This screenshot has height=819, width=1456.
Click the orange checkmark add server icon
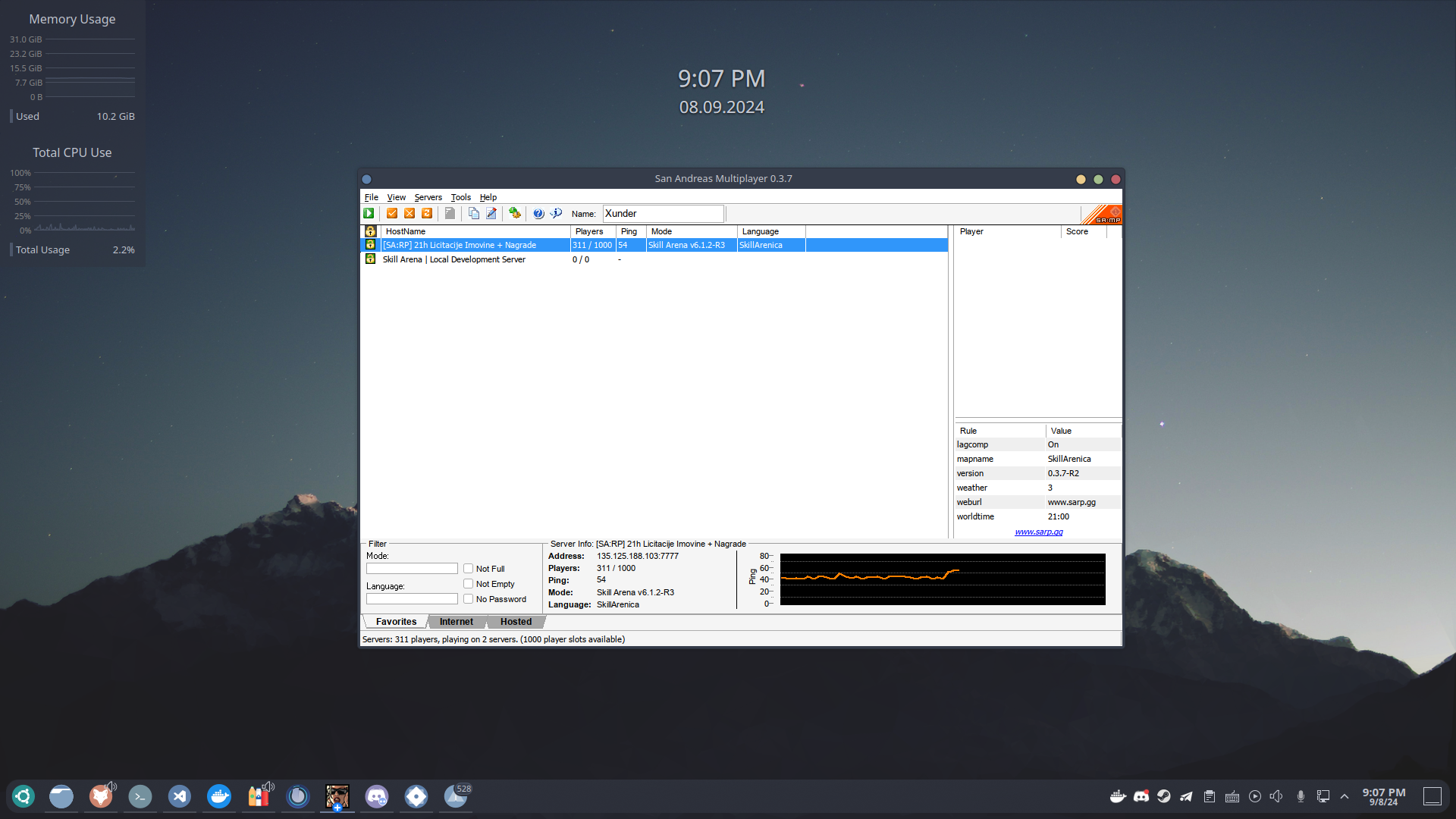point(392,214)
